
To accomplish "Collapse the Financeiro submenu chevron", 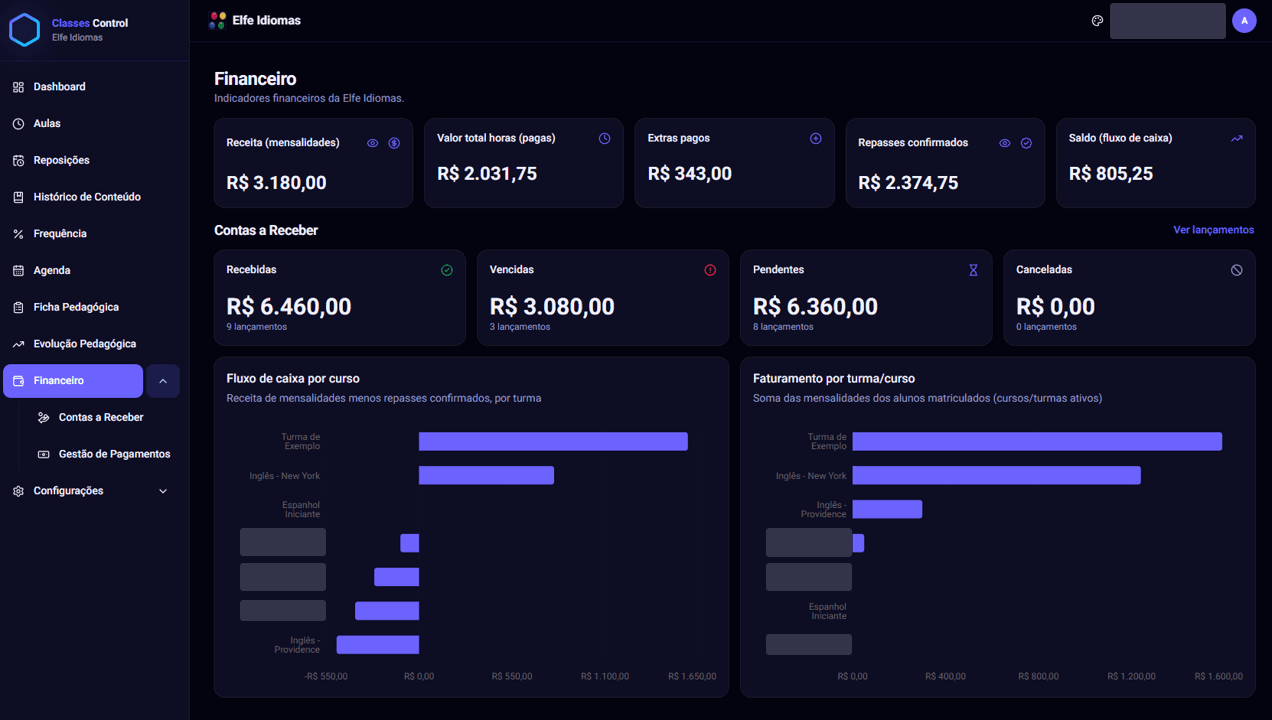I will (x=163, y=381).
